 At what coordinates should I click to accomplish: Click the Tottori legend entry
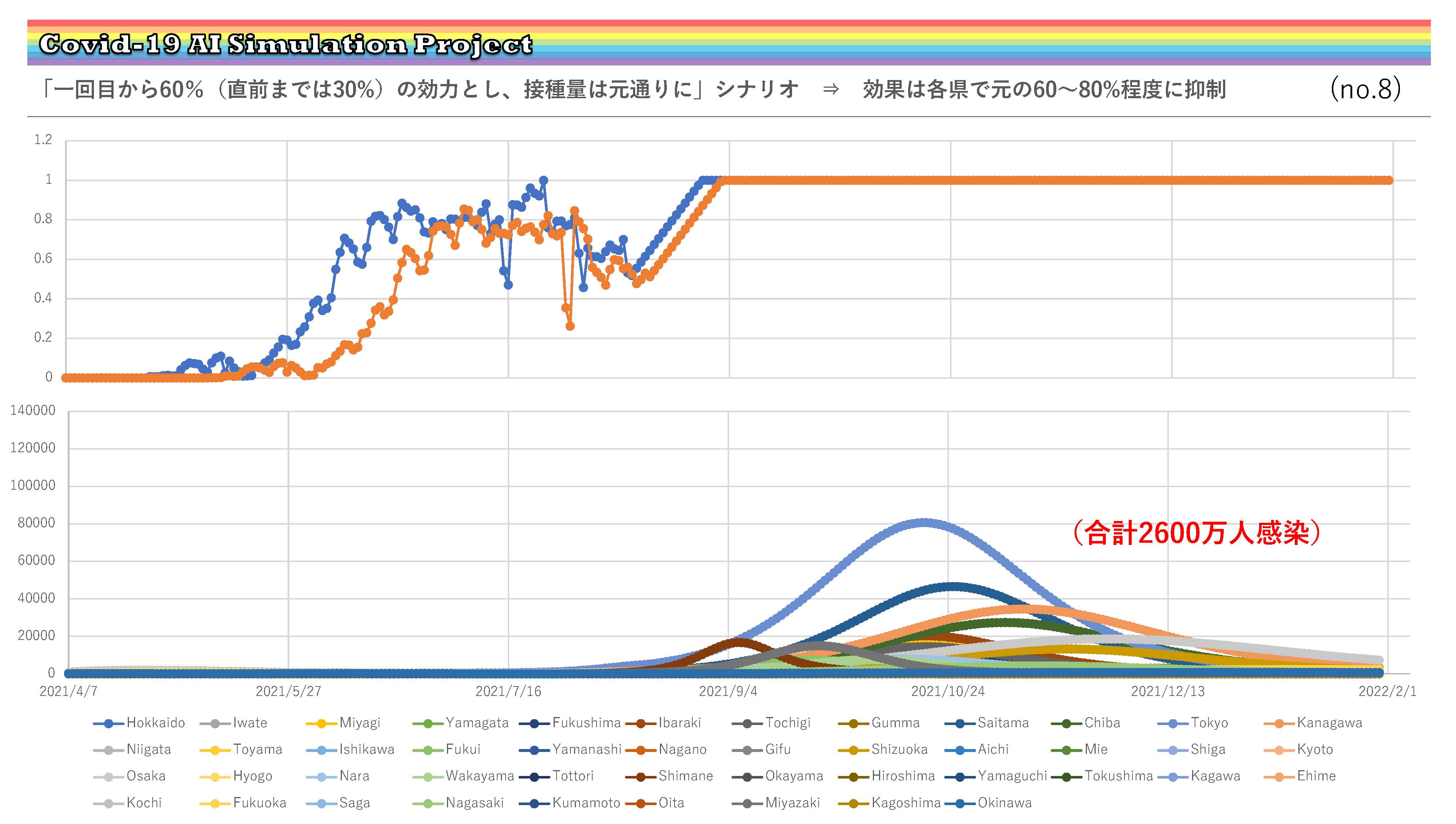[x=556, y=776]
